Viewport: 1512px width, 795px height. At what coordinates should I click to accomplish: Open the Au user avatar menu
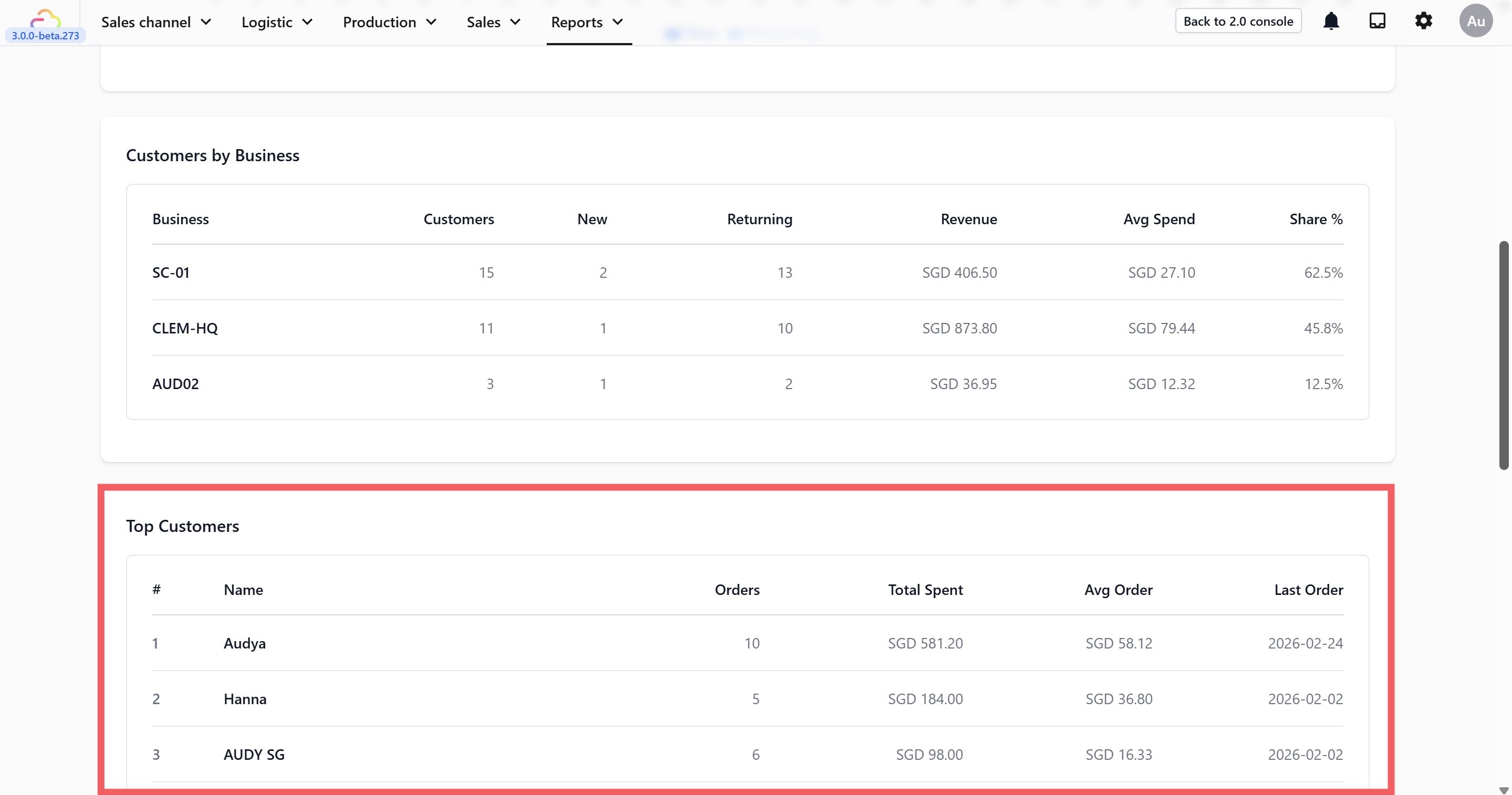pos(1476,22)
